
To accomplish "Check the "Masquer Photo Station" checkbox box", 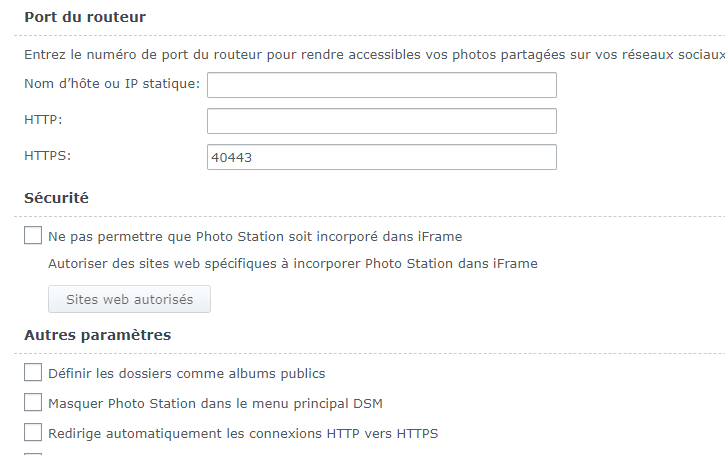I will [33, 403].
